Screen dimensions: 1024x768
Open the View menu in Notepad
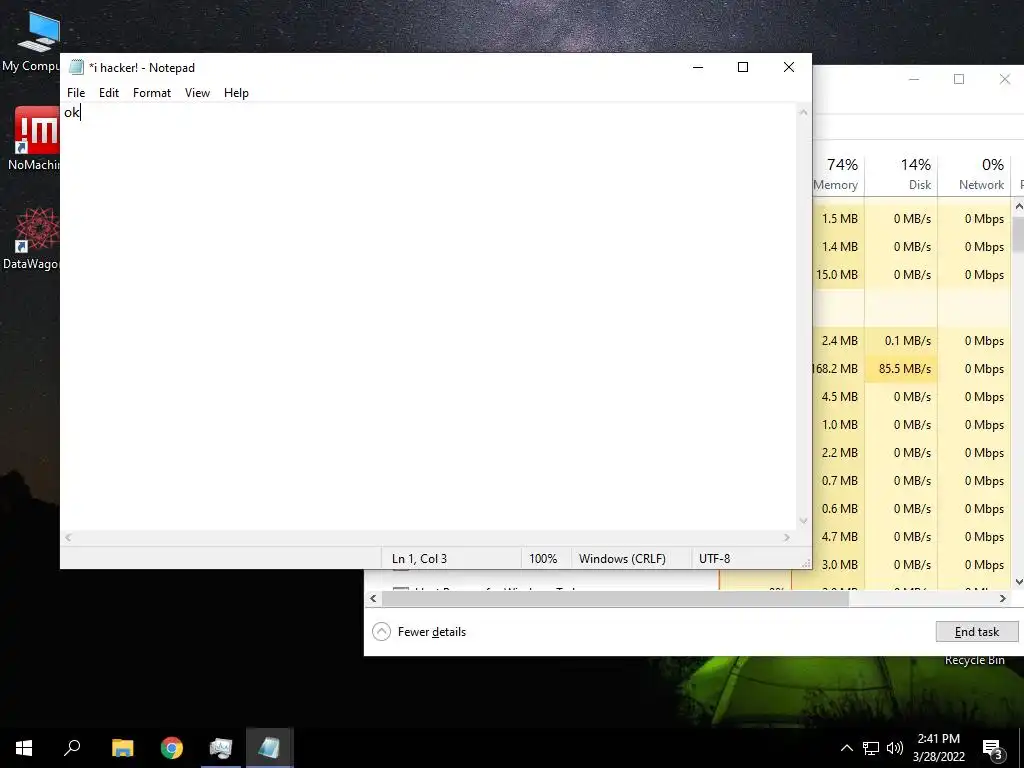point(197,93)
